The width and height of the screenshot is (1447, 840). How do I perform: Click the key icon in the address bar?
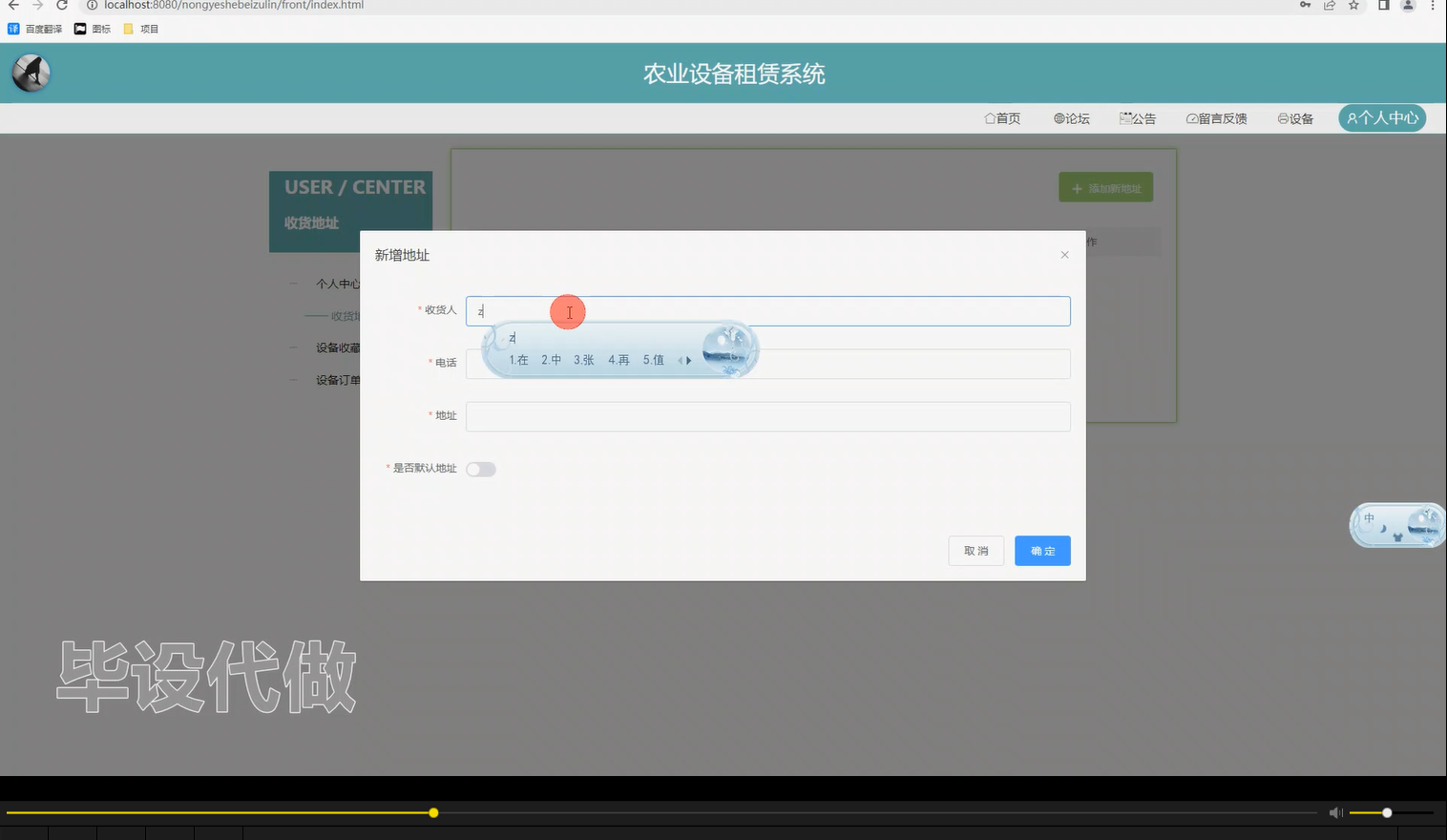click(x=1305, y=6)
